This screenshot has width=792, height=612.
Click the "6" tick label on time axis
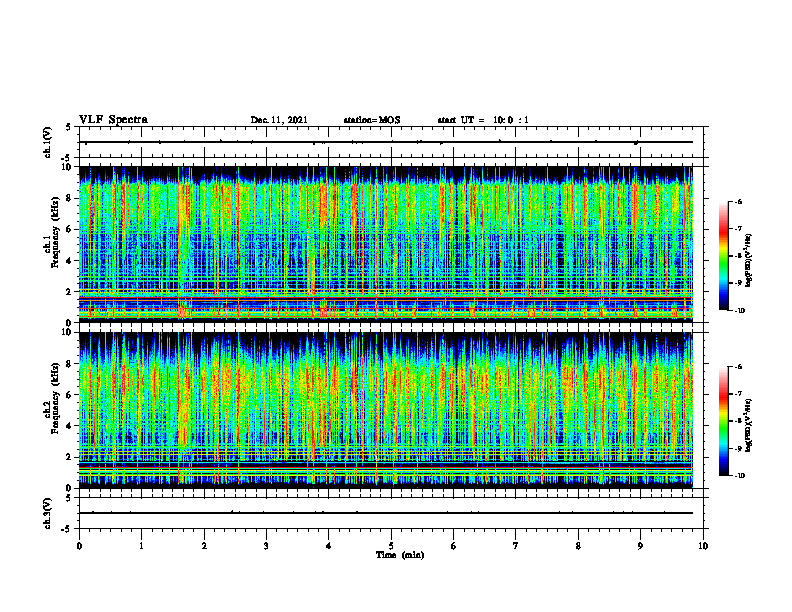[x=454, y=546]
